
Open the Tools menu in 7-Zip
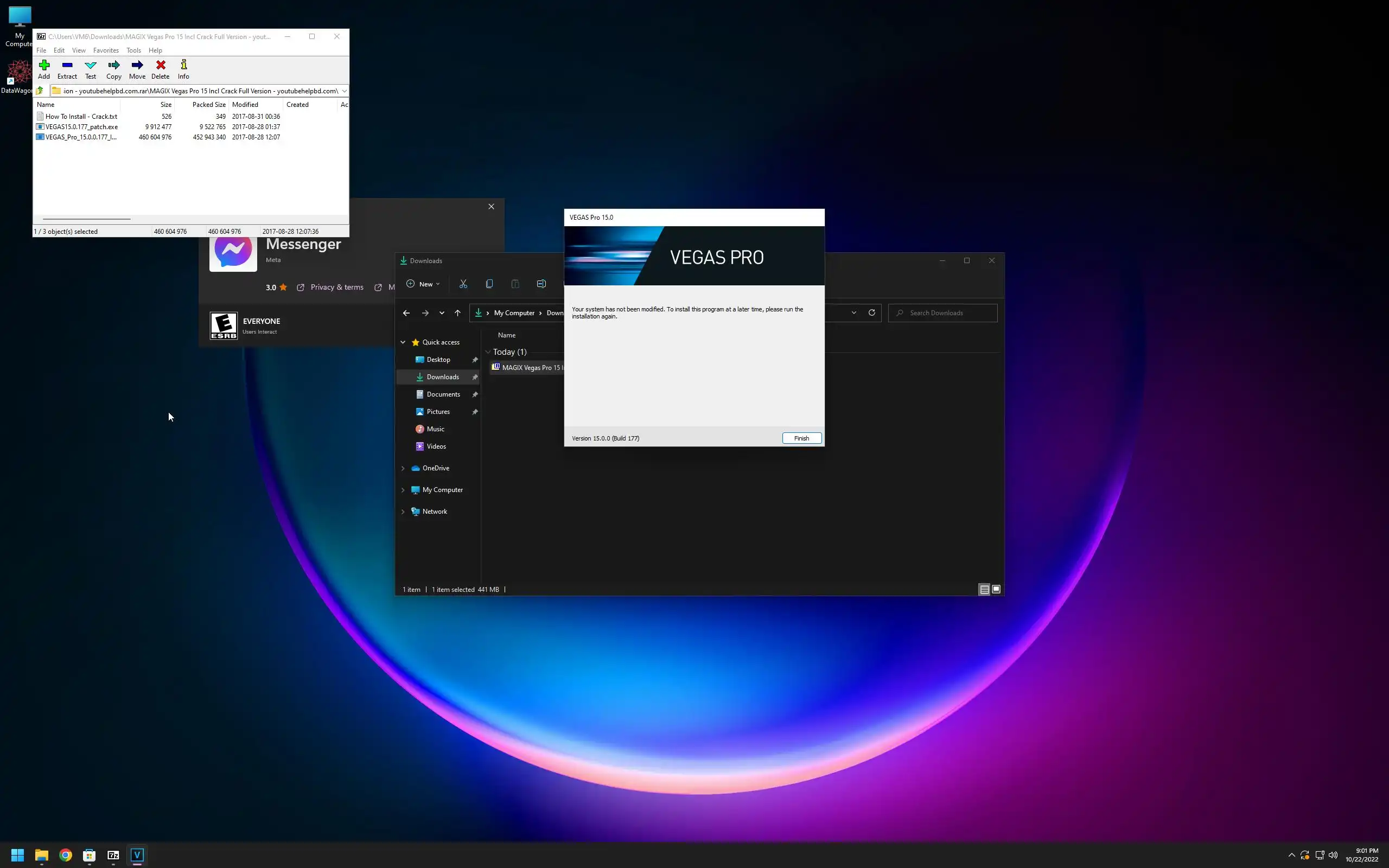[133, 50]
